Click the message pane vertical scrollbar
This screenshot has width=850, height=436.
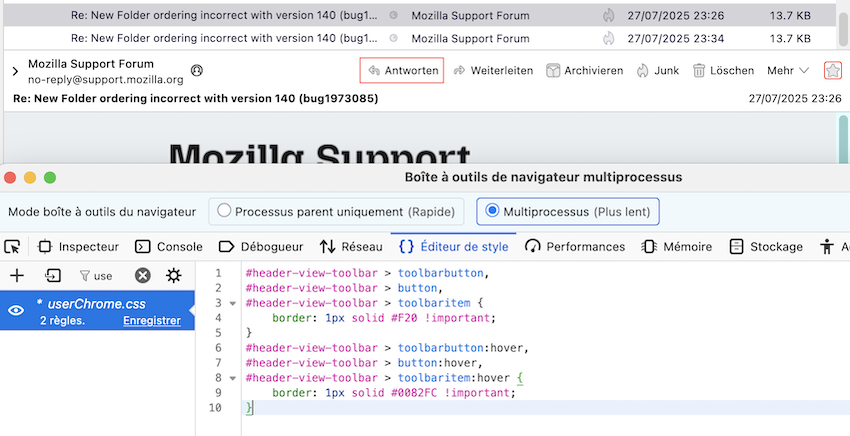[x=843, y=140]
